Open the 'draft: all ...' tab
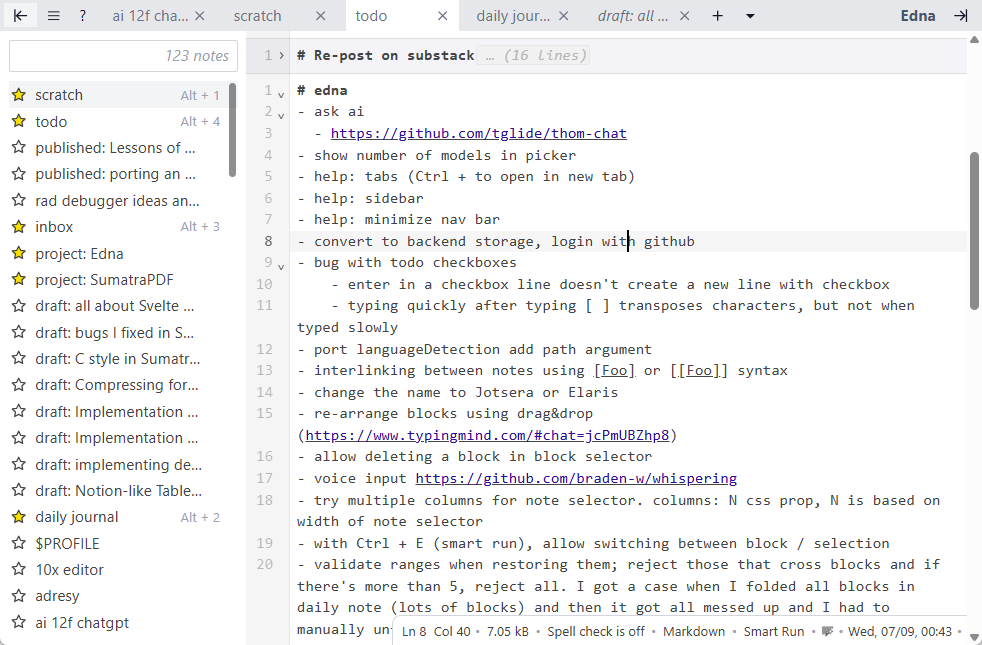 pyautogui.click(x=633, y=16)
